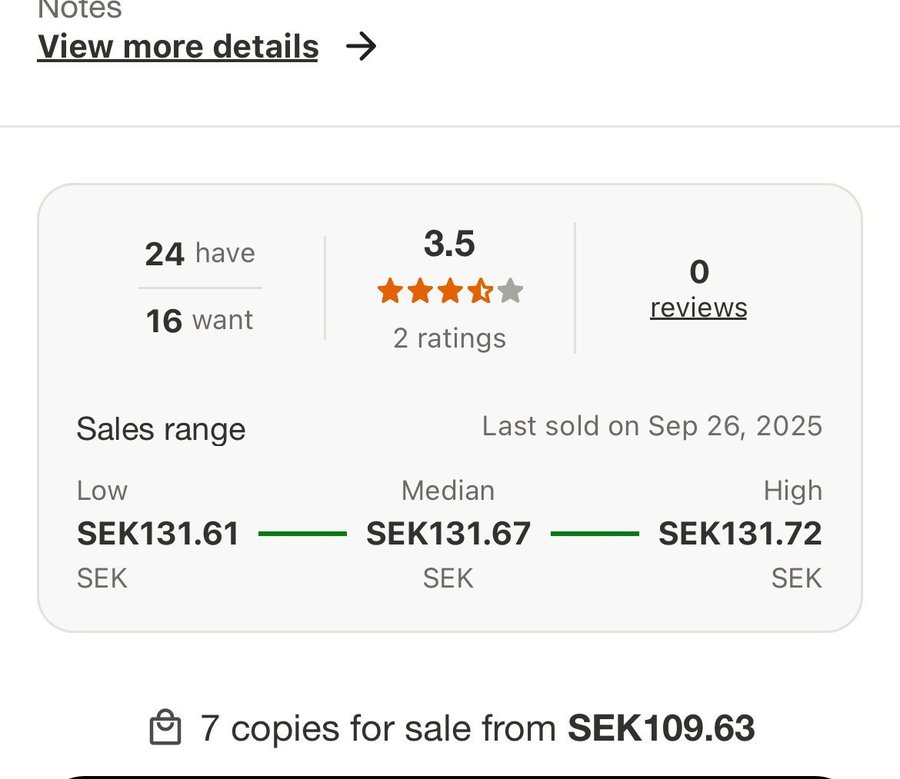
Task: Open the 7 copies for sale listing
Action: 477,728
